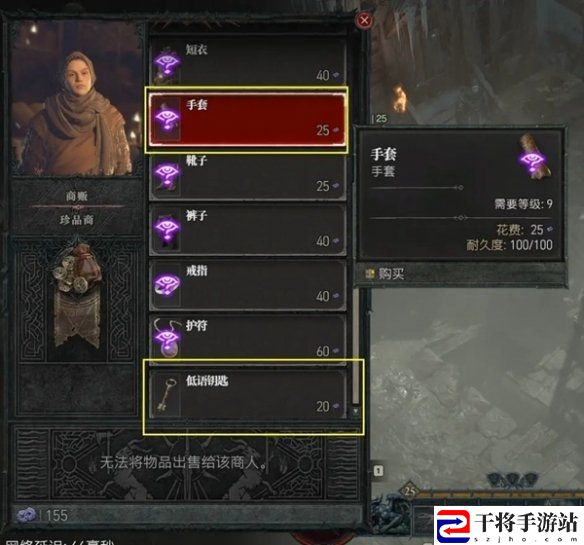The height and width of the screenshot is (545, 584).
Task: Choose the 低语钥匙 entry costing 20
Action: click(x=248, y=394)
